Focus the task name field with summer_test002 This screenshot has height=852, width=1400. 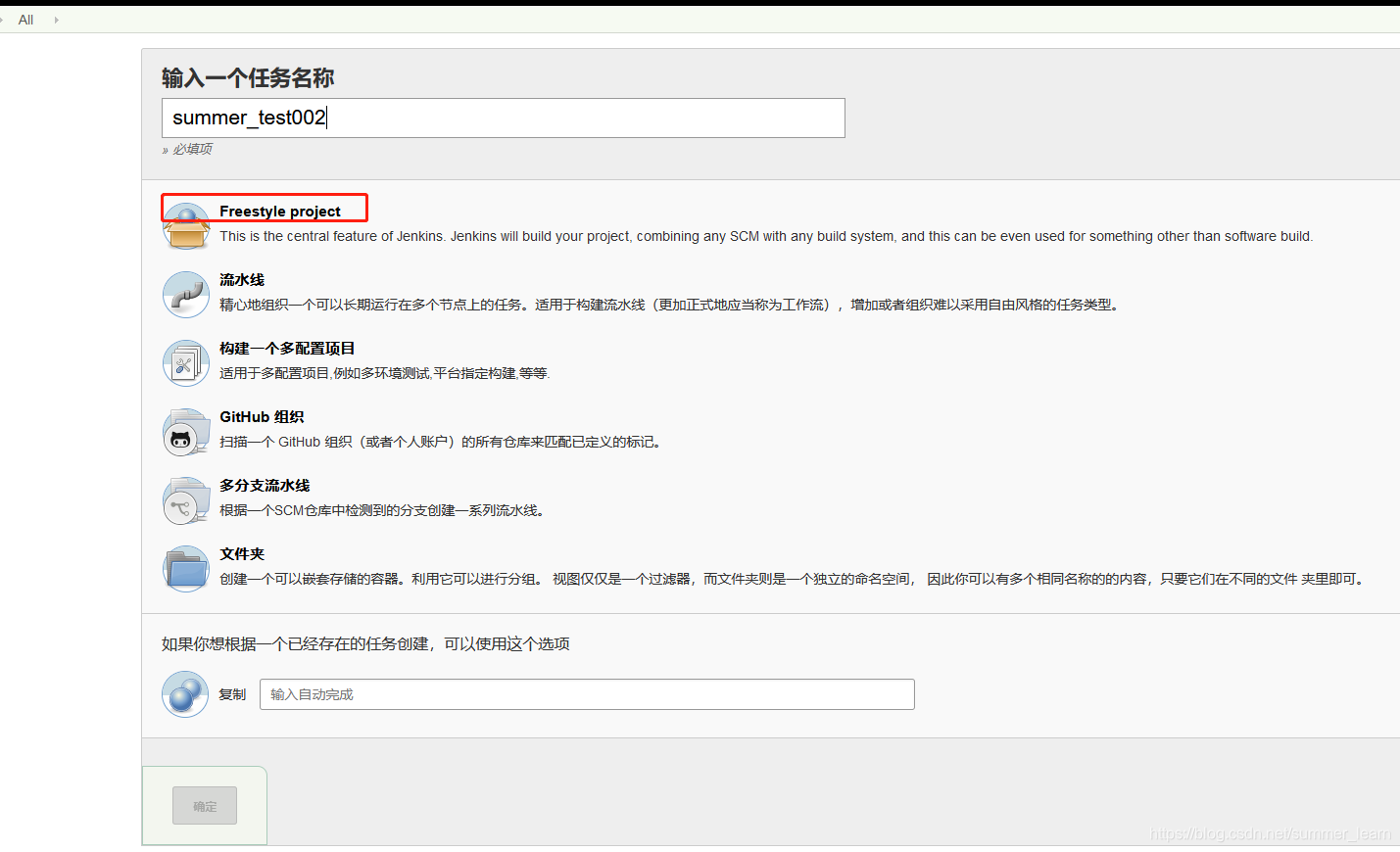coord(504,118)
